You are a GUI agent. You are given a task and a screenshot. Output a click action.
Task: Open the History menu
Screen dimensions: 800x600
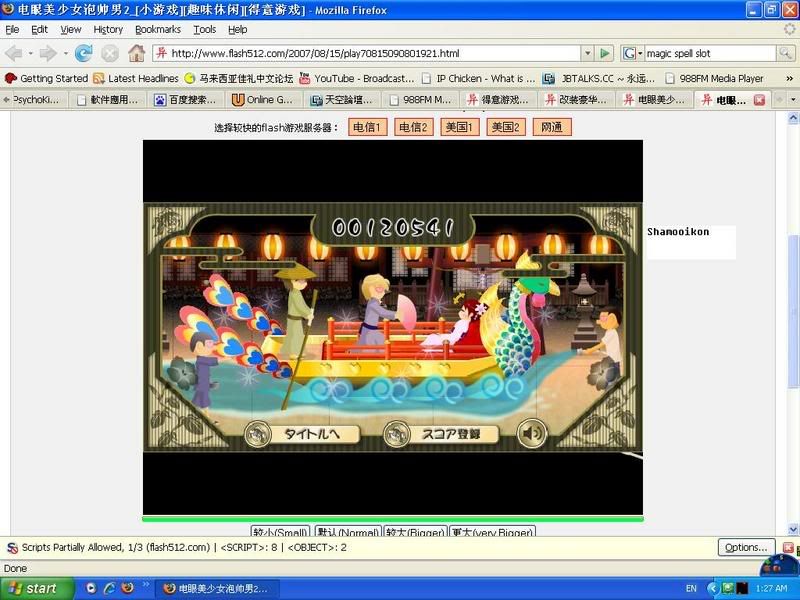point(108,30)
